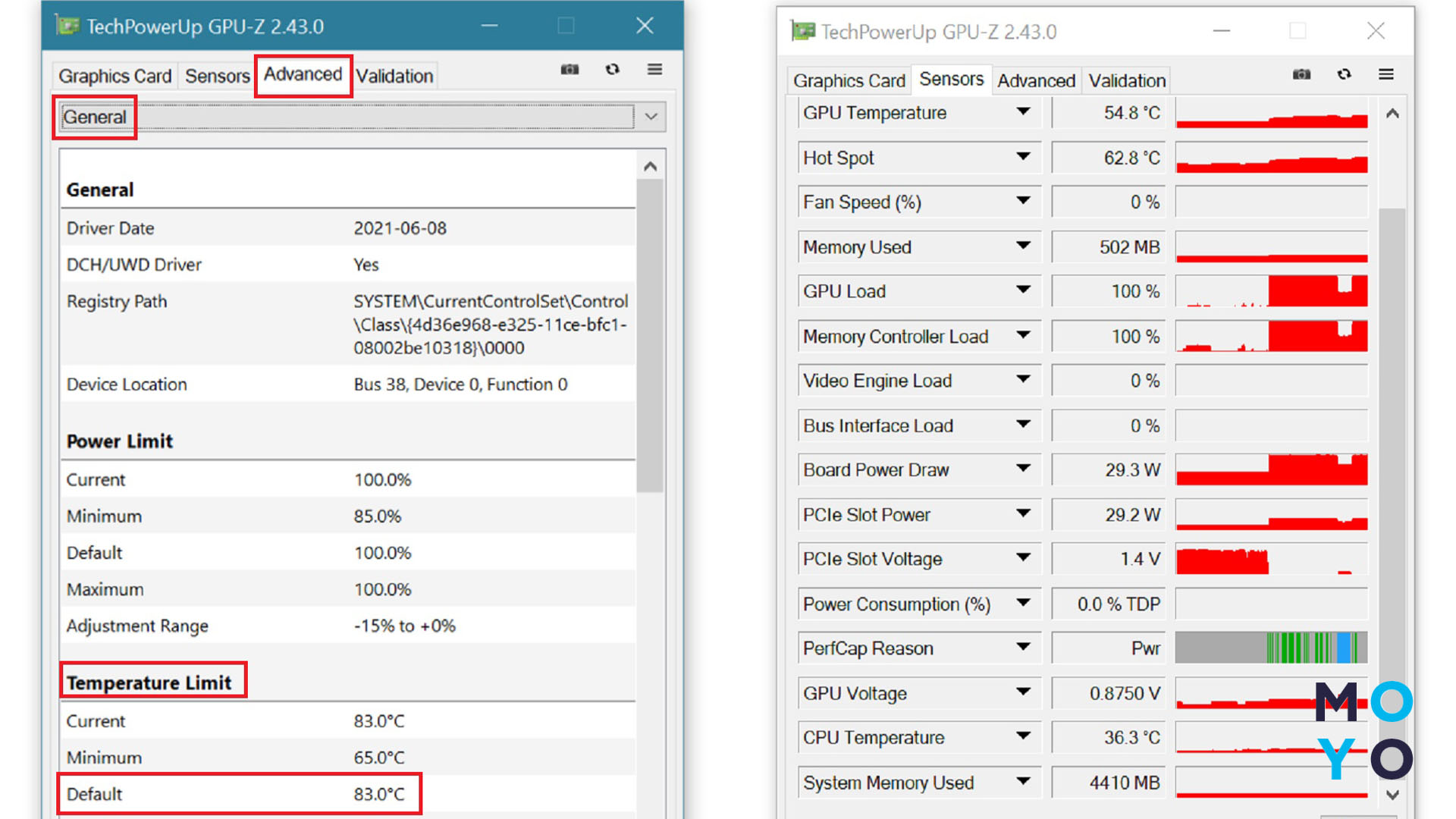Select Advanced tab in right window
This screenshot has width=1456, height=819.
(1036, 80)
